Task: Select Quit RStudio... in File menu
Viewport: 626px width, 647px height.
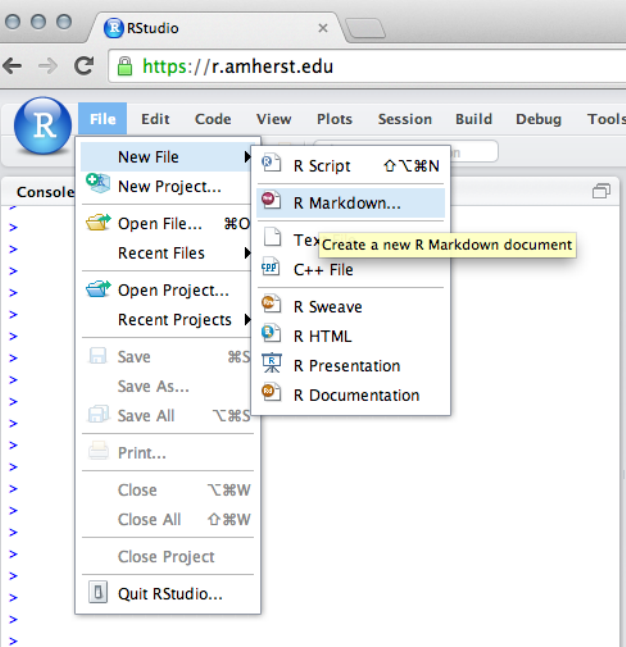Action: pyautogui.click(x=167, y=594)
